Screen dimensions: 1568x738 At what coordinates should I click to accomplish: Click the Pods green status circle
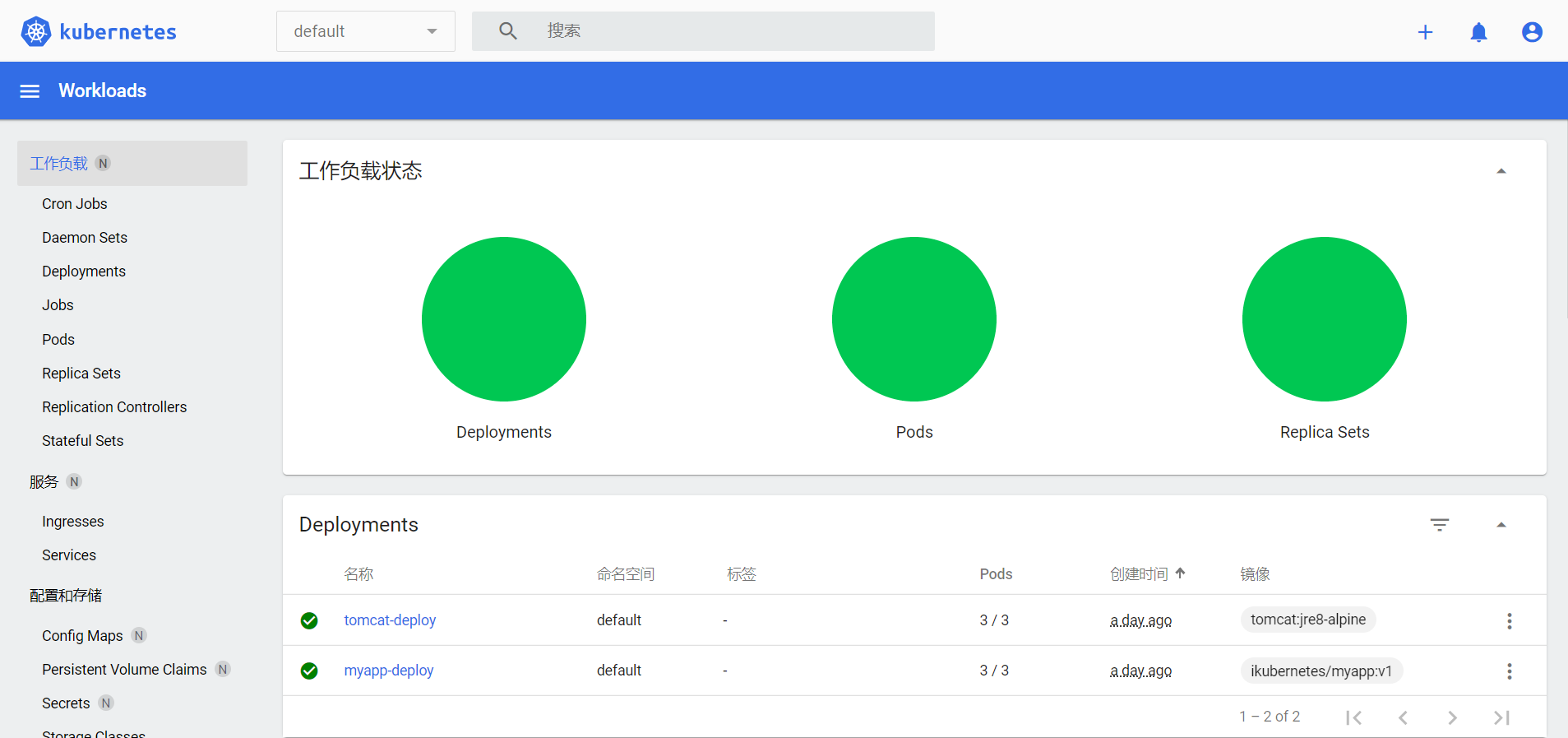coord(914,319)
